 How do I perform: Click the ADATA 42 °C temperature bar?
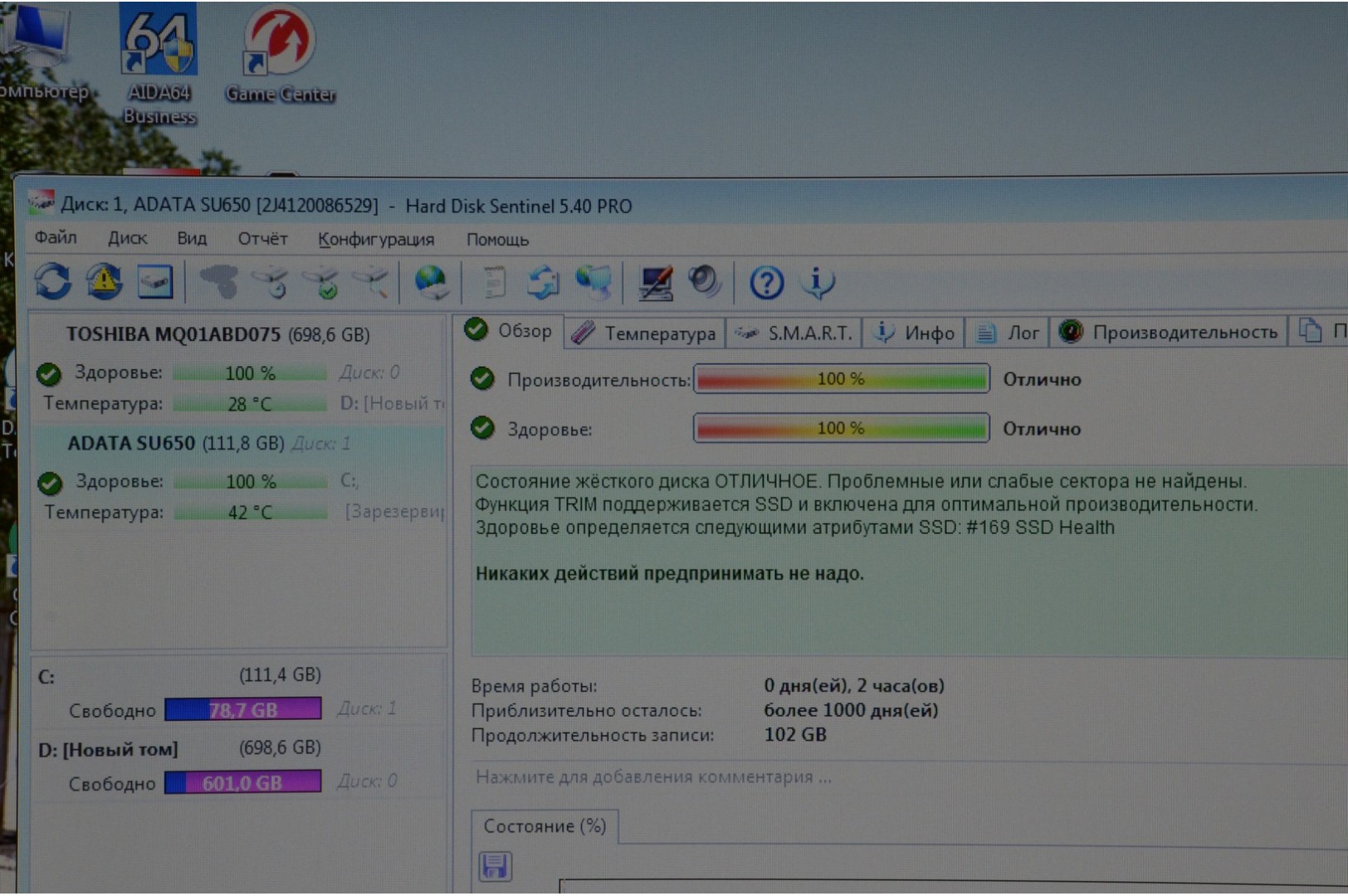point(251,512)
